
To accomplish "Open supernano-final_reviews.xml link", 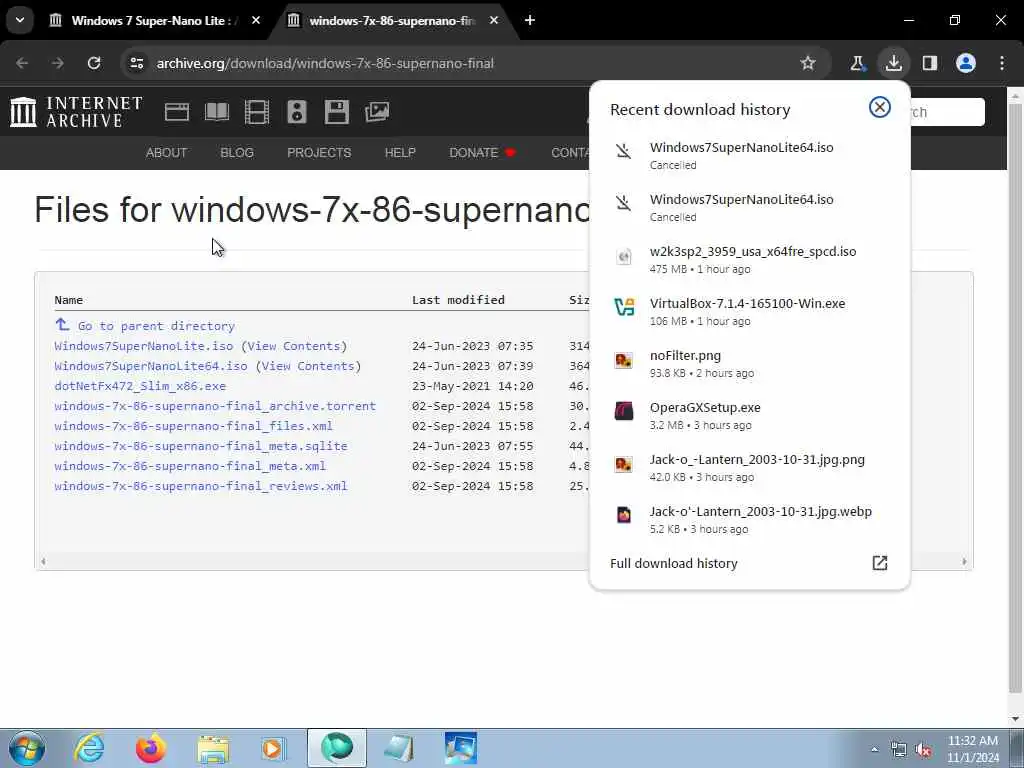I will coord(201,486).
